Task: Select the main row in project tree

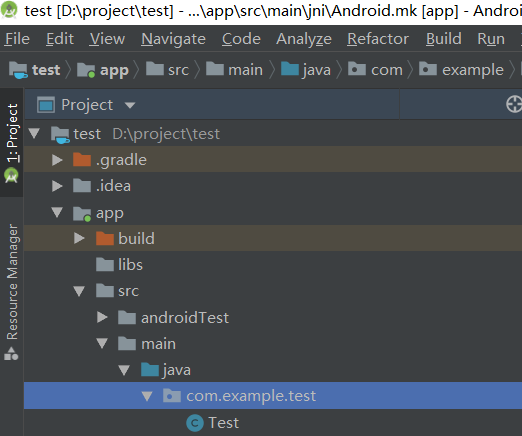Action: click(x=273, y=343)
